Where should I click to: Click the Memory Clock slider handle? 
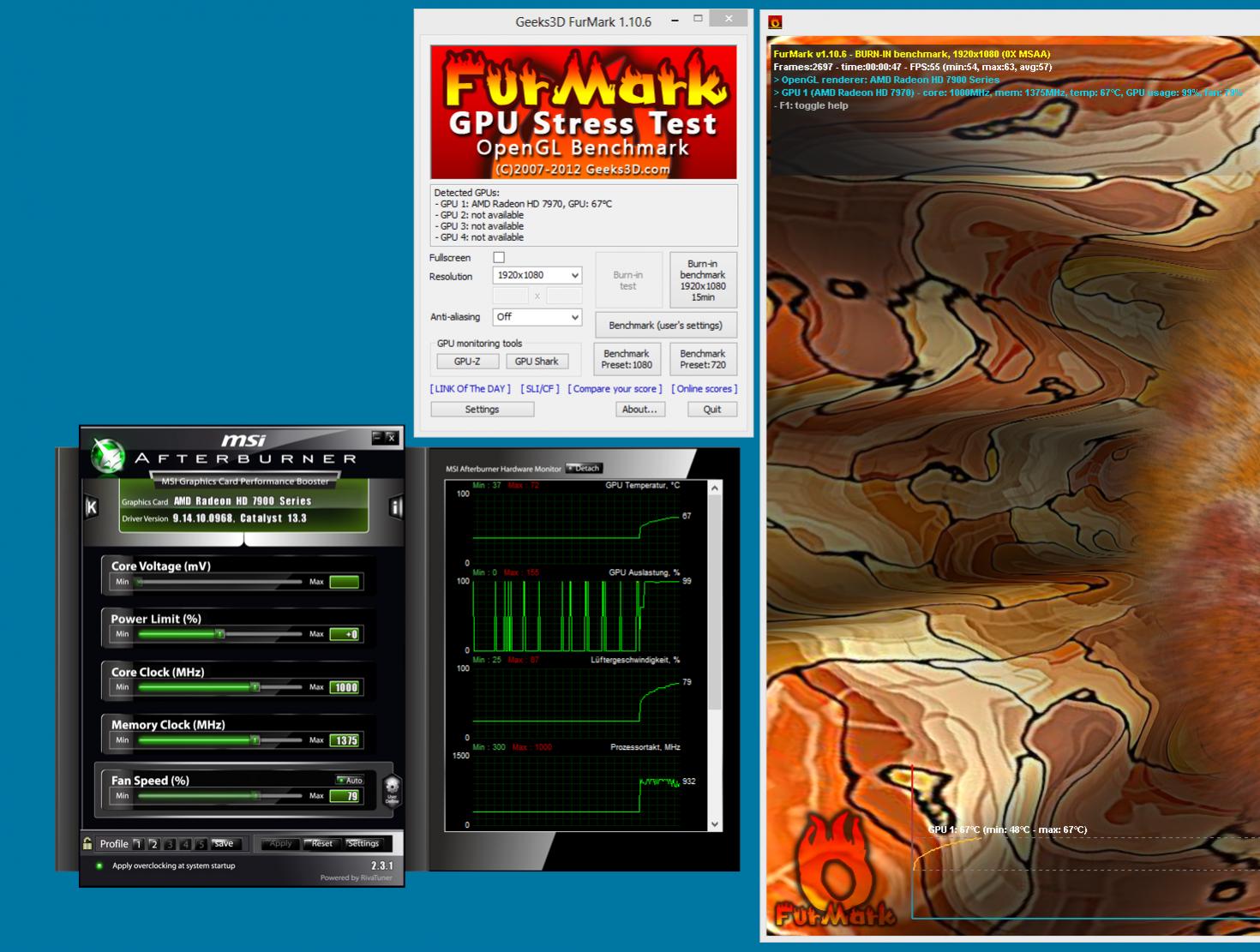pos(255,740)
